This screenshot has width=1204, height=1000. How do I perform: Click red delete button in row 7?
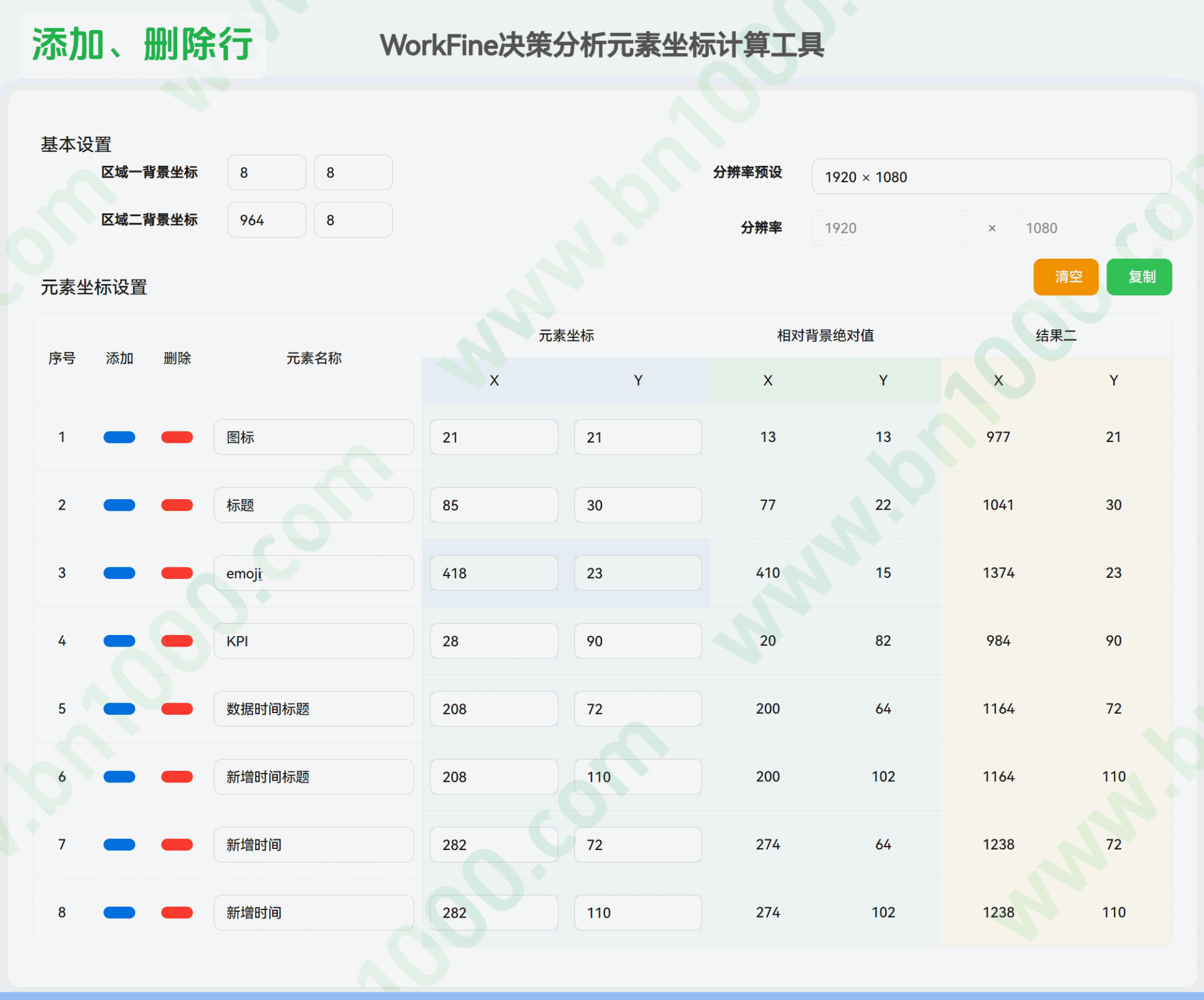pos(177,845)
